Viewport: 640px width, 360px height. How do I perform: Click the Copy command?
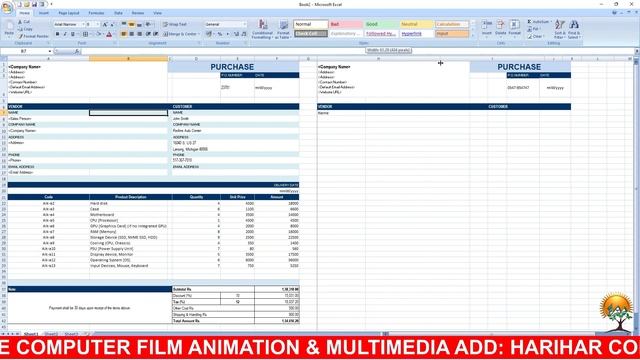[x=25, y=29]
